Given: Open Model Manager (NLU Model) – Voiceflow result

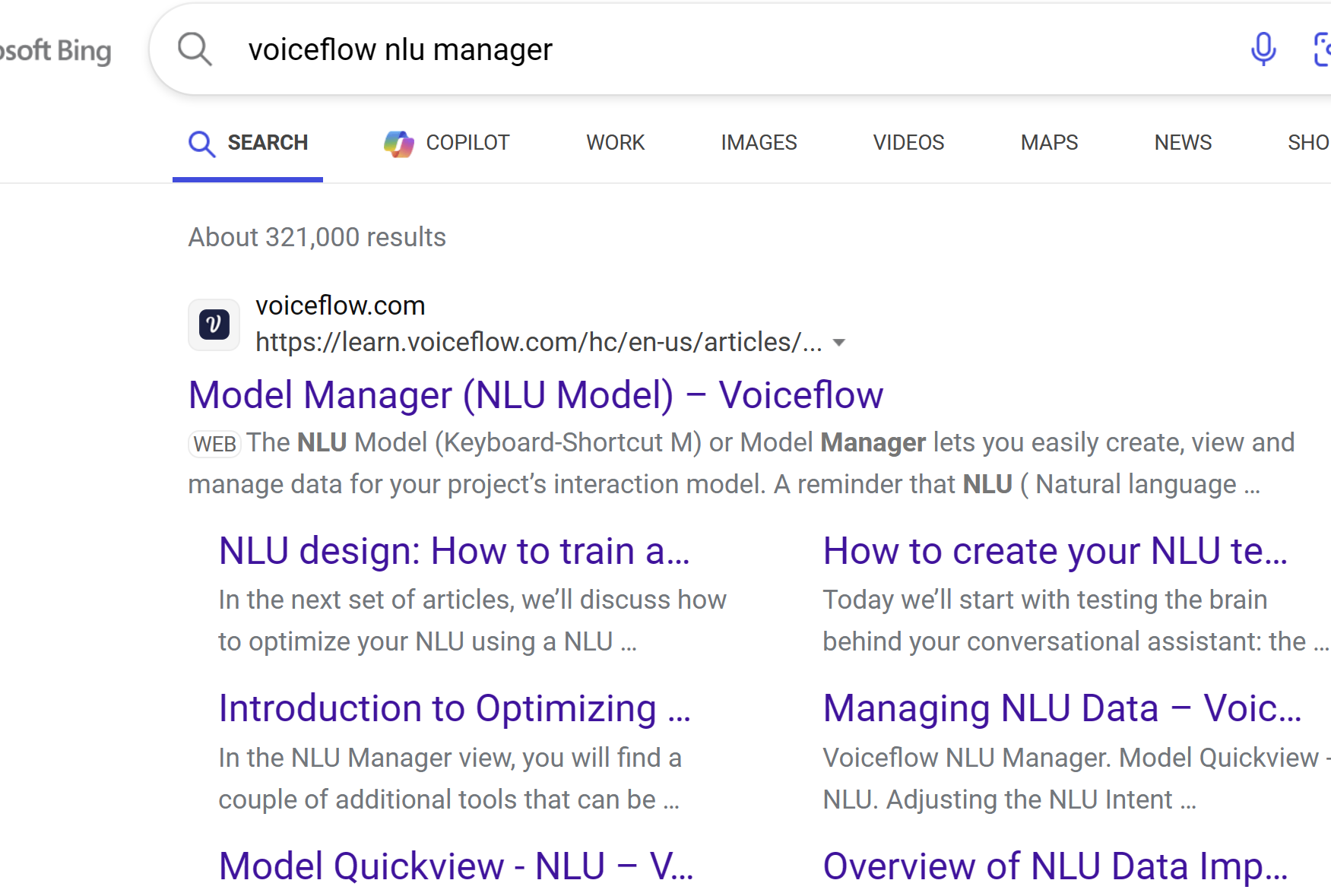Looking at the screenshot, I should pyautogui.click(x=536, y=395).
